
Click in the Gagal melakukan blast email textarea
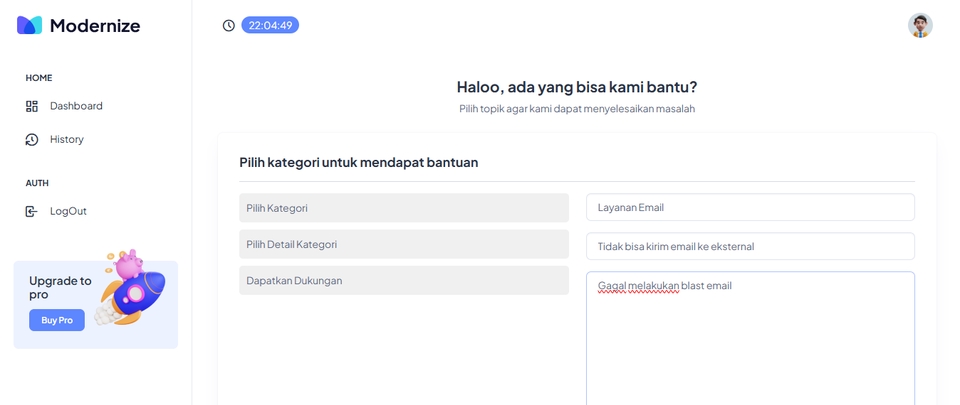pyautogui.click(x=750, y=338)
